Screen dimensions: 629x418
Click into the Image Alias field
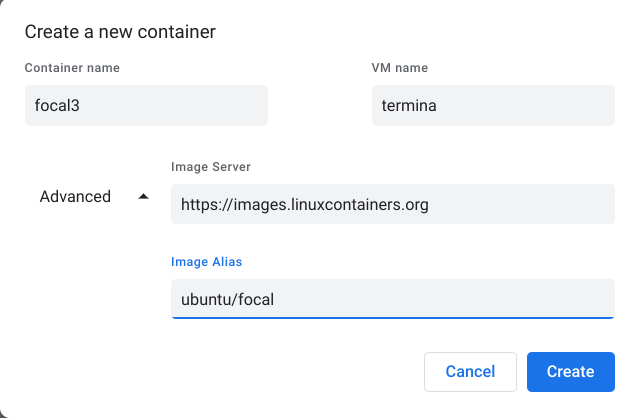click(392, 298)
